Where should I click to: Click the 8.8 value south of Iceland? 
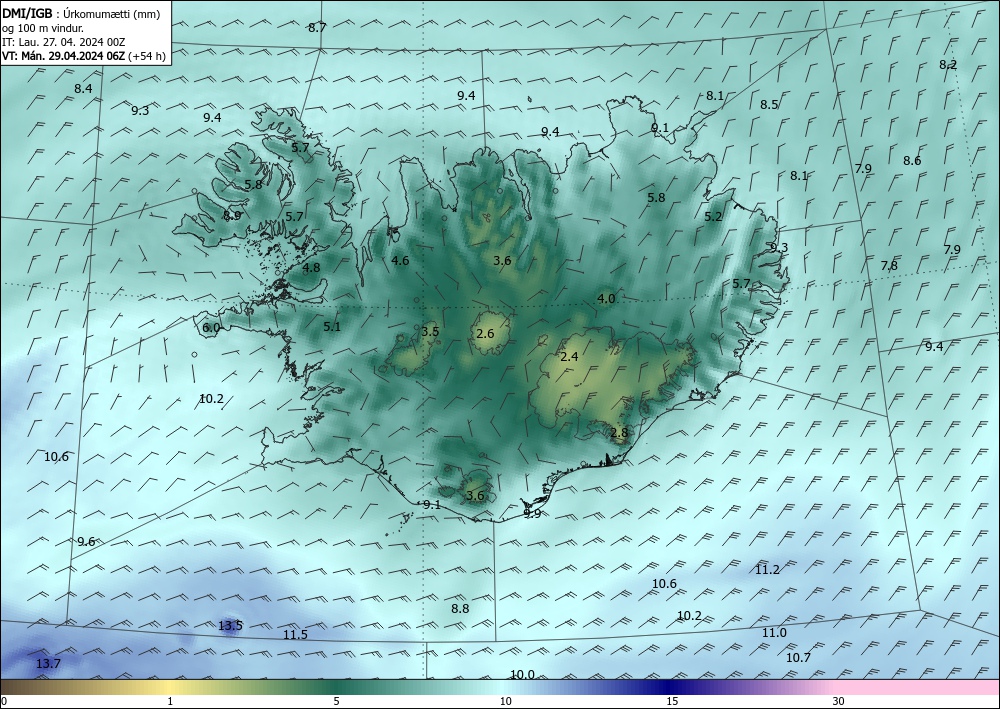point(460,609)
